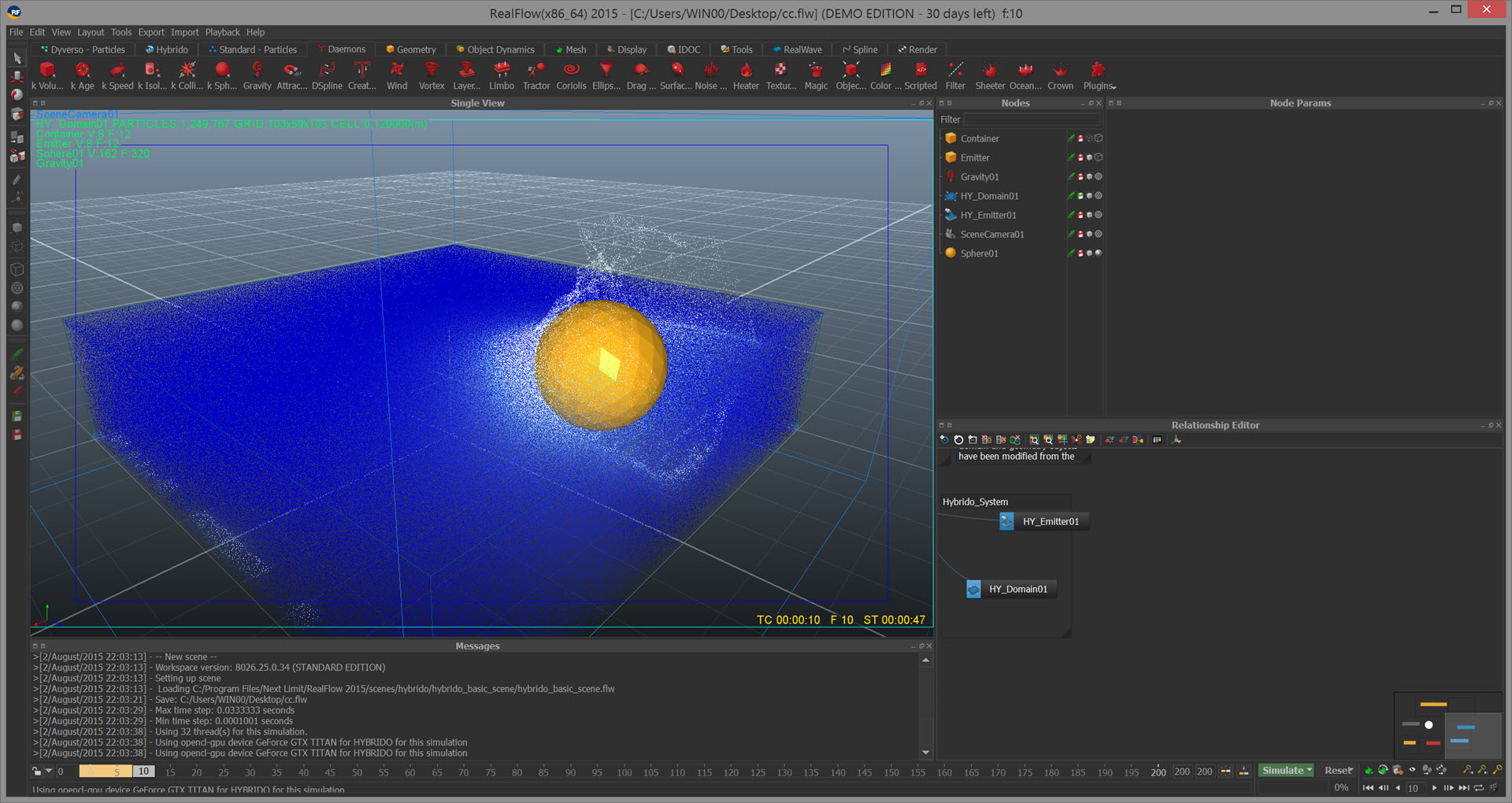Go to the first frame
The image size is (1512, 803).
pos(1368,787)
